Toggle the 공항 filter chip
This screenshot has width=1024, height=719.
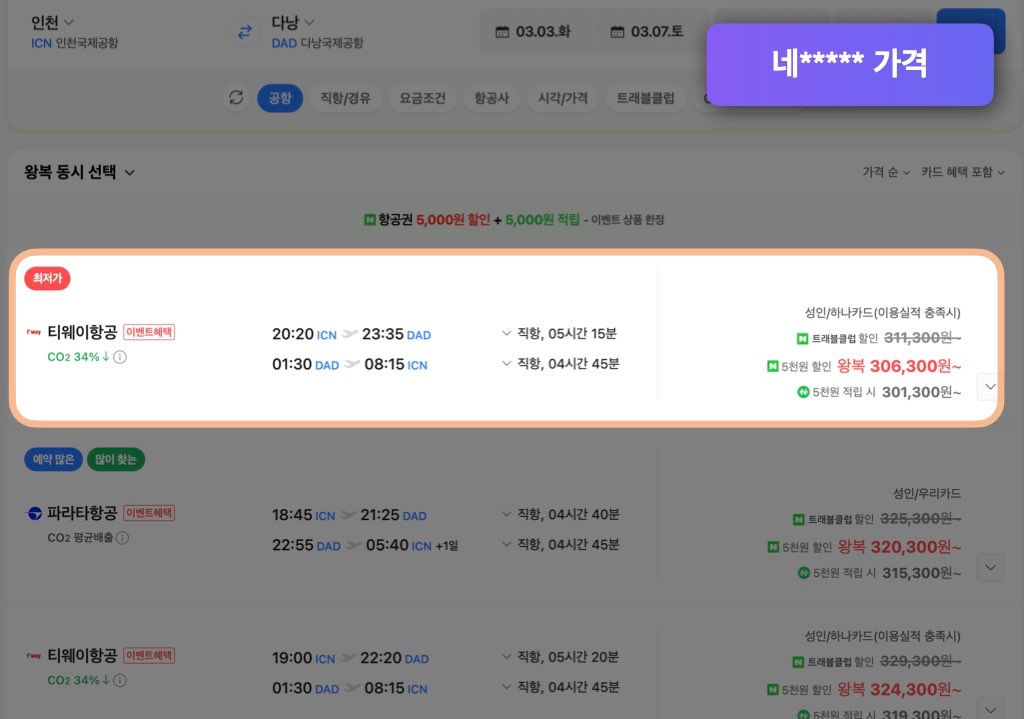[280, 98]
